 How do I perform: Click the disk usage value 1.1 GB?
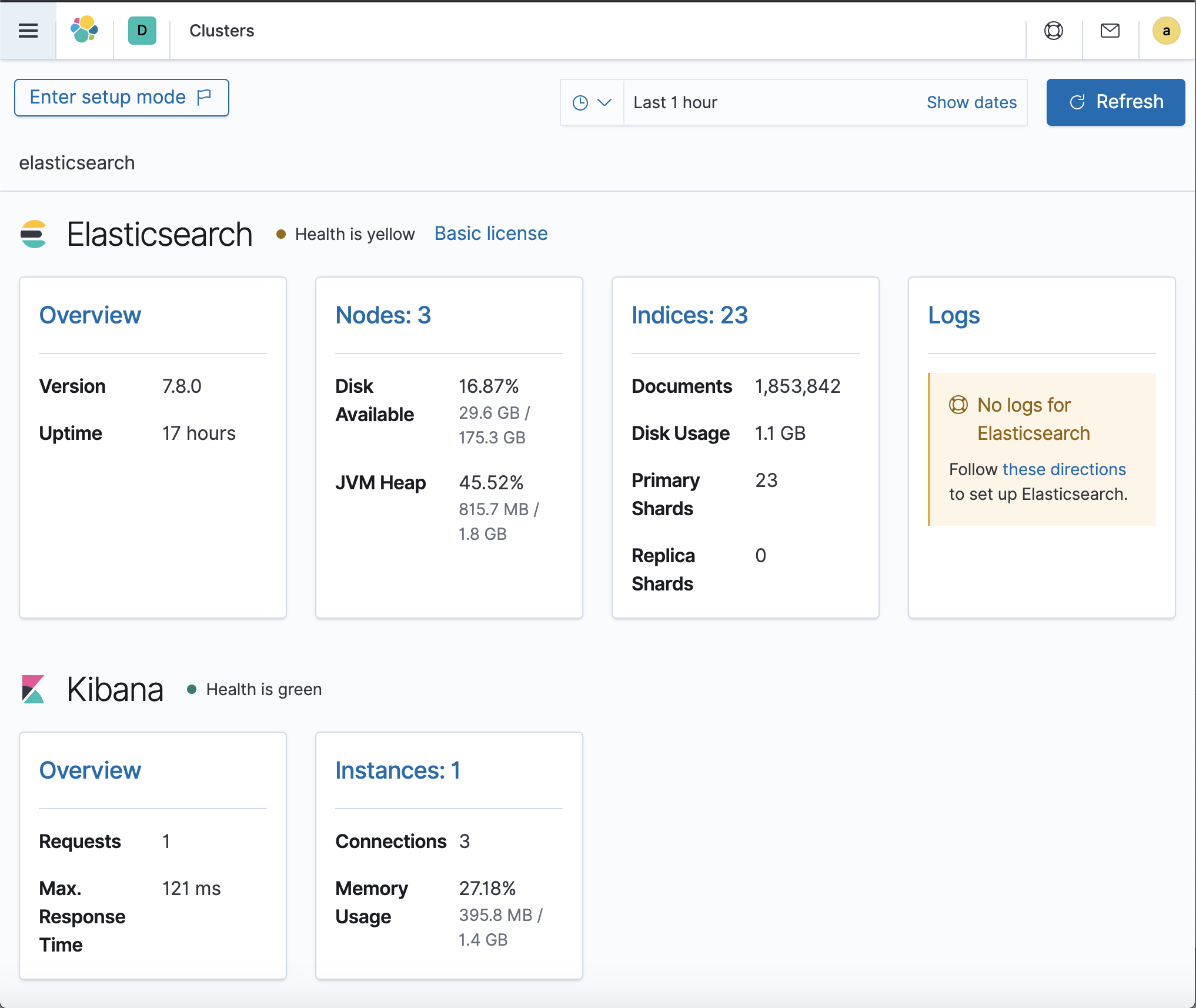pos(780,433)
